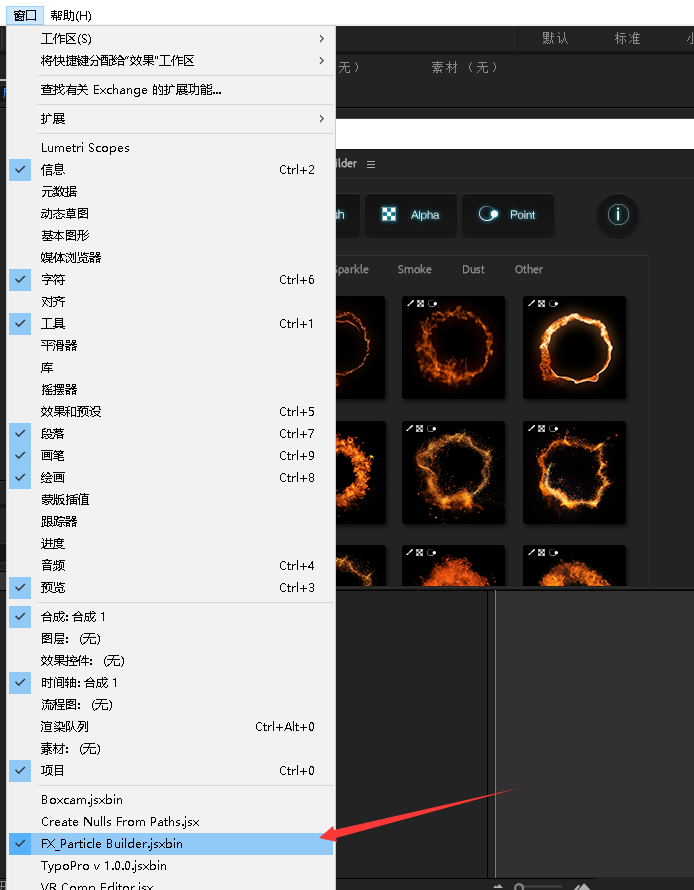
Task: Show the 元数据 panel
Action: [171, 192]
